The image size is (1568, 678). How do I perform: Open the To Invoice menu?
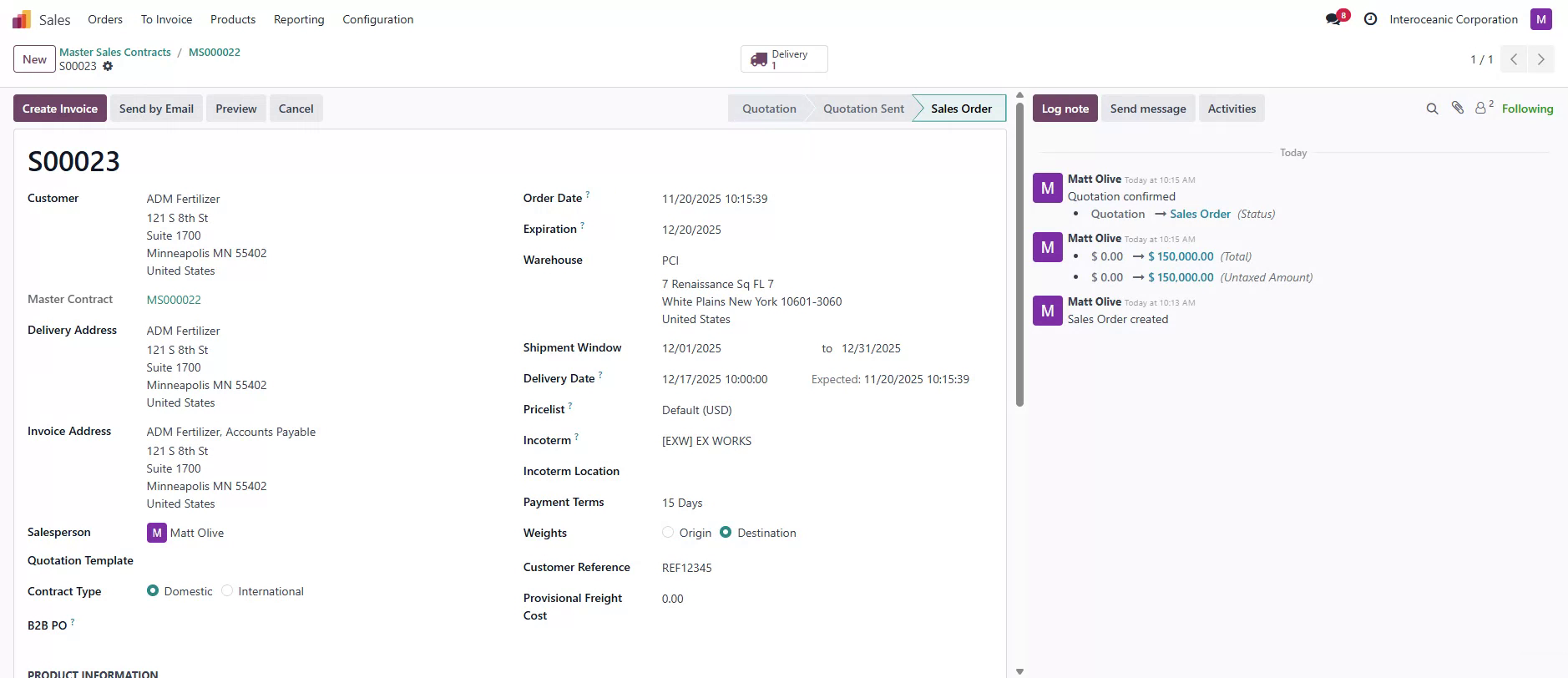coord(166,19)
